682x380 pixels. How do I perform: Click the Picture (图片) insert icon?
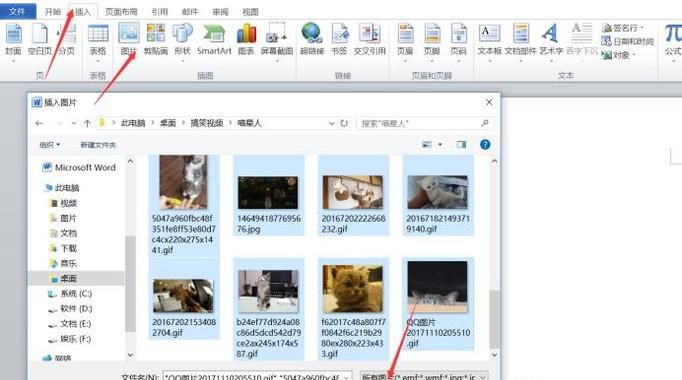coord(129,40)
